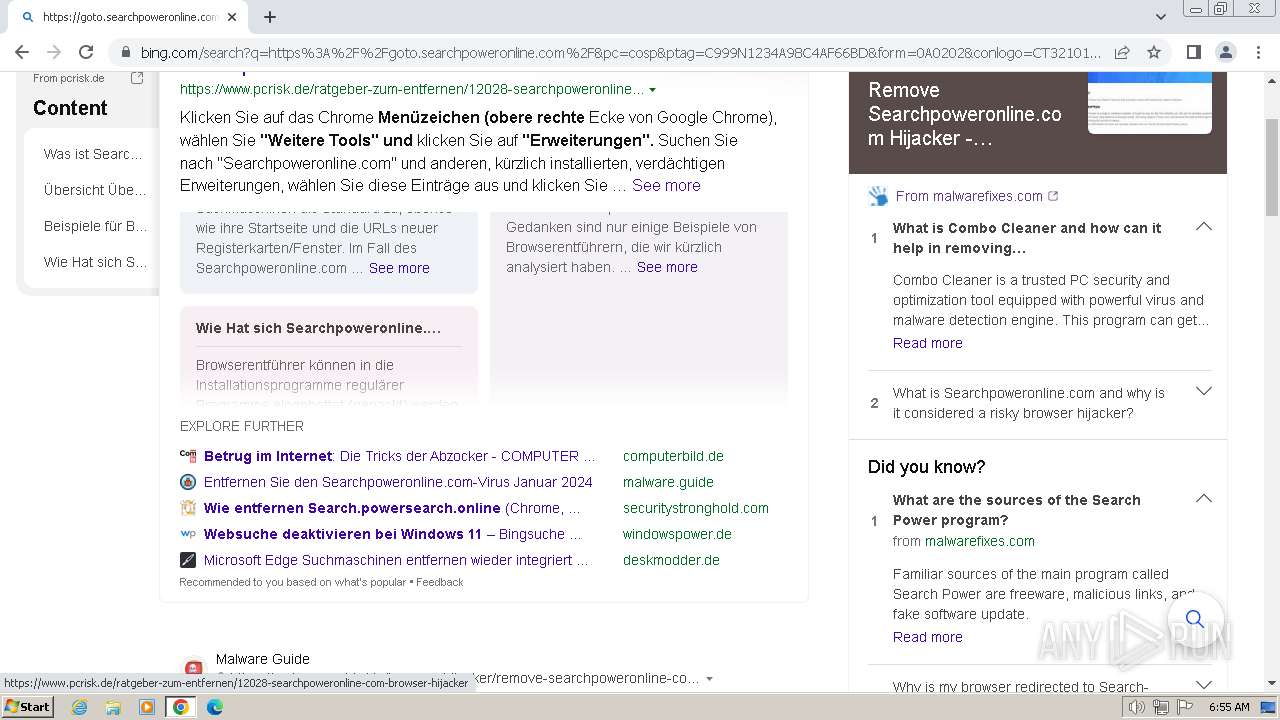Click See more in Browserentführern card

point(667,267)
